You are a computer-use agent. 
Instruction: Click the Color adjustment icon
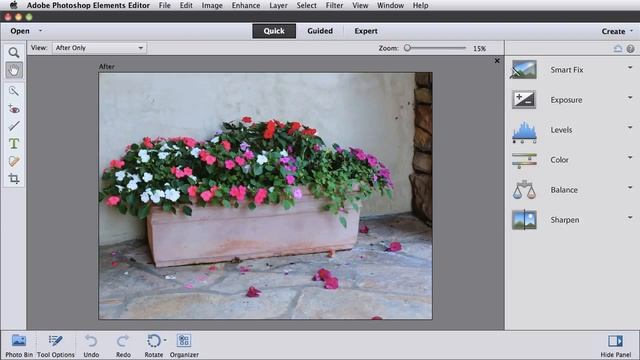pyautogui.click(x=524, y=160)
